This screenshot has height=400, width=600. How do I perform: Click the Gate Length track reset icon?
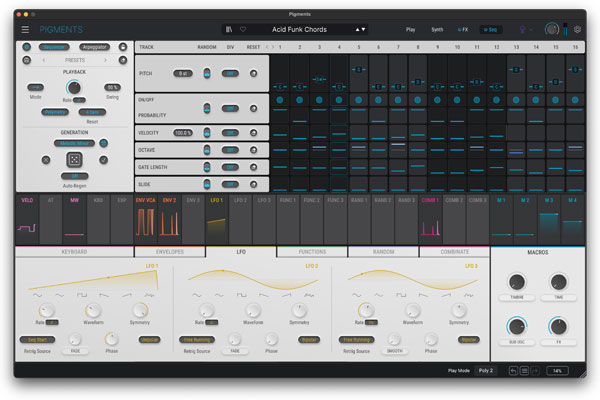tap(253, 167)
